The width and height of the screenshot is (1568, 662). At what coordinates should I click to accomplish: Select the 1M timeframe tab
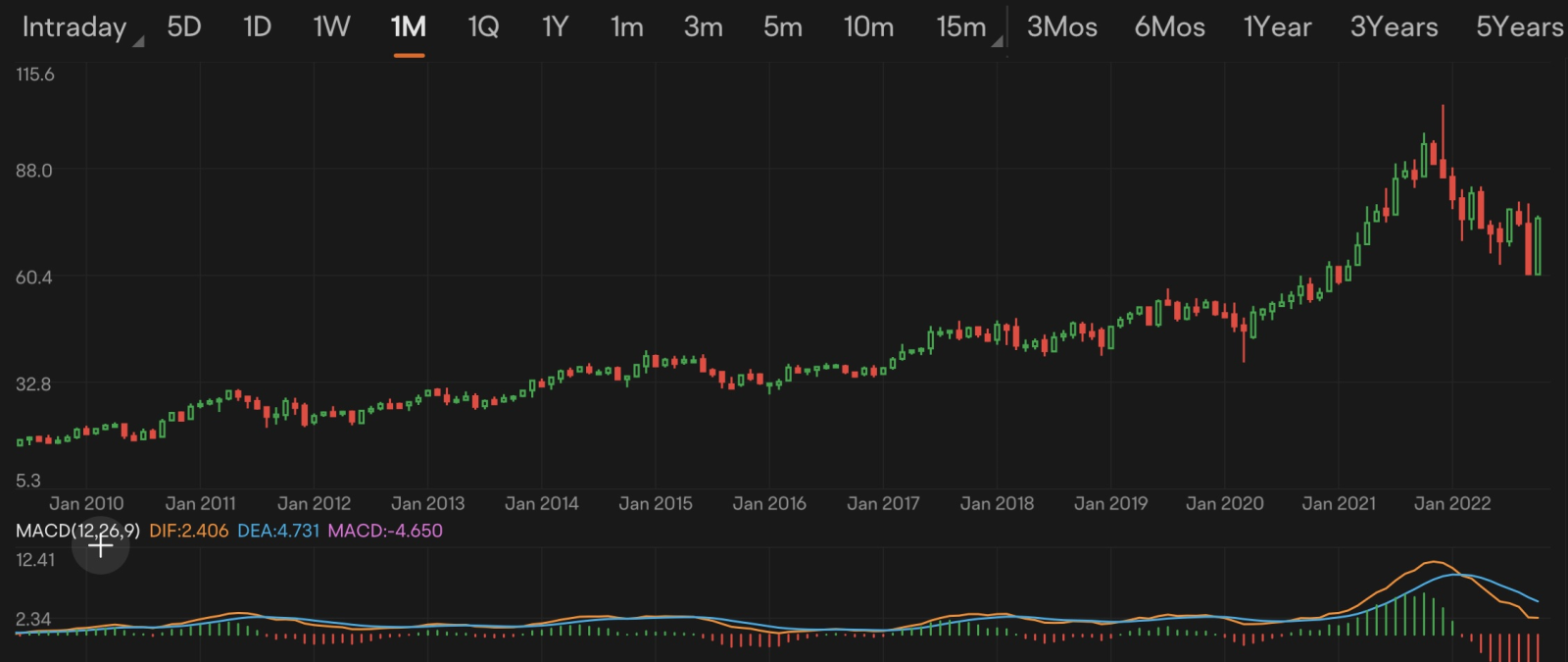click(x=409, y=27)
